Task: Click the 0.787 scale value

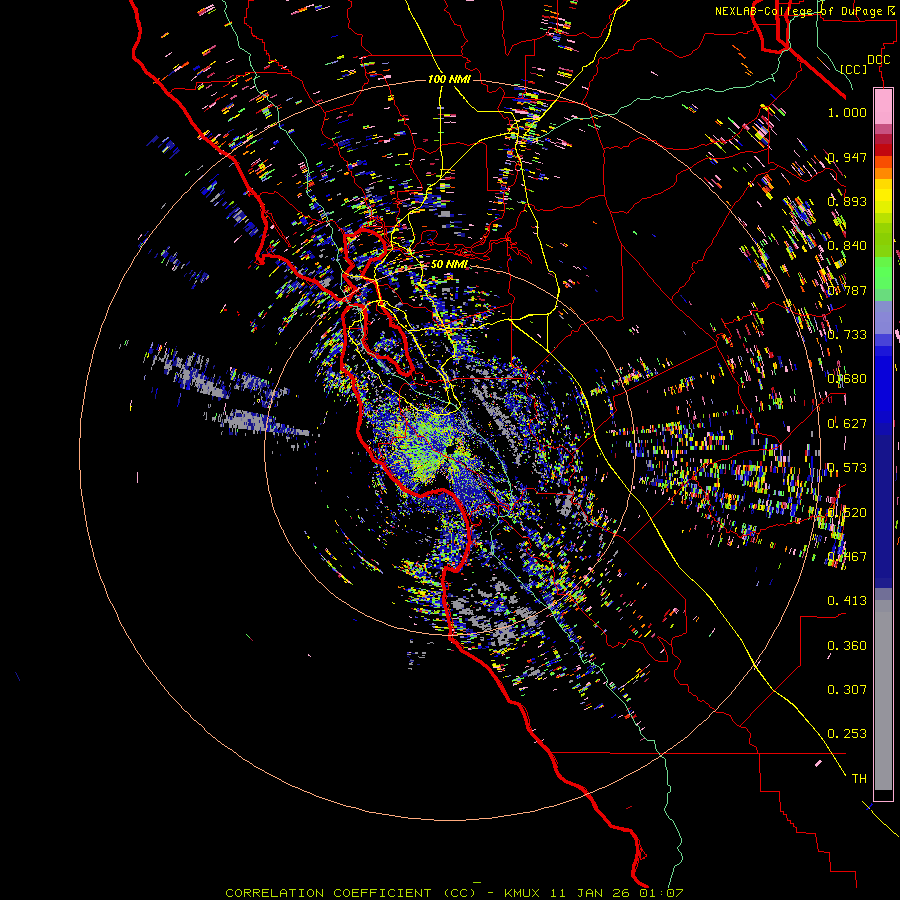Action: point(847,290)
